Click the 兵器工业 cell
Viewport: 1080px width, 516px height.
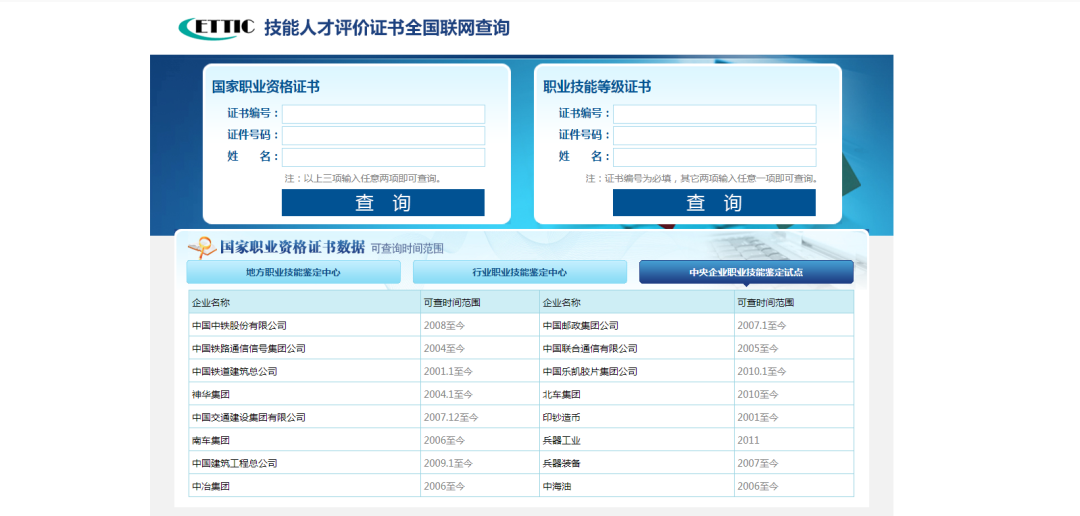(x=637, y=440)
